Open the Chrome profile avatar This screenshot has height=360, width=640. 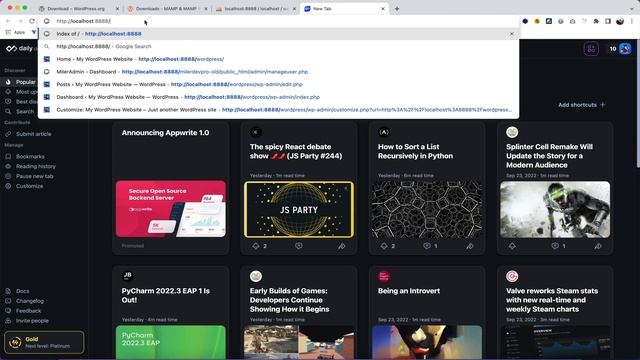620,21
